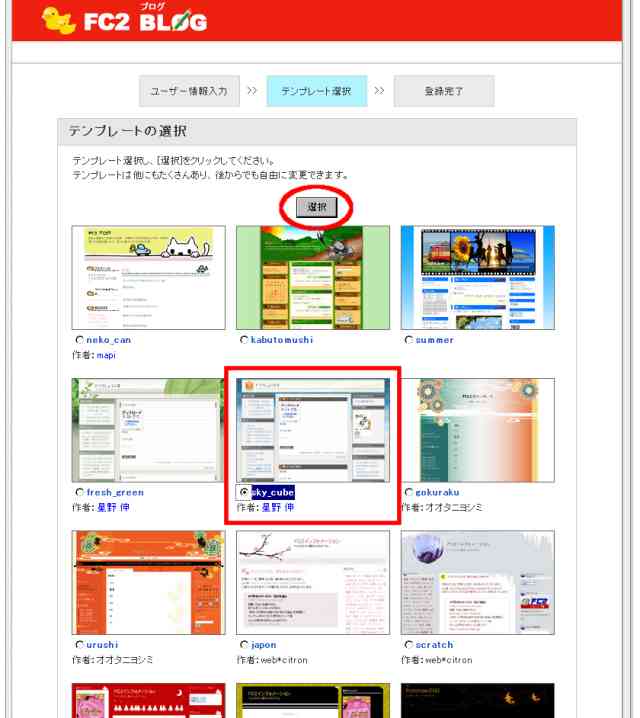The image size is (640, 718).
Task: Click author text オオタニヨシミ under gokuraku
Action: pyautogui.click(x=454, y=507)
